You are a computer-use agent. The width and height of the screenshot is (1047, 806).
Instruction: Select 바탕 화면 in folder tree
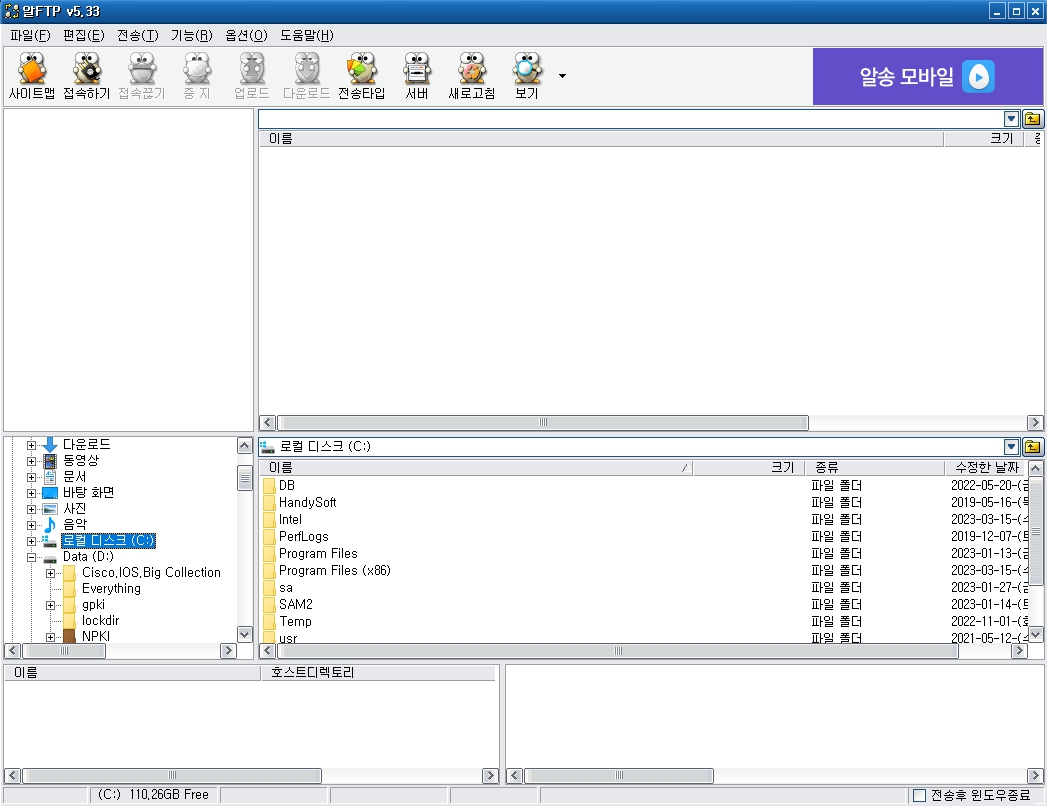coord(89,492)
